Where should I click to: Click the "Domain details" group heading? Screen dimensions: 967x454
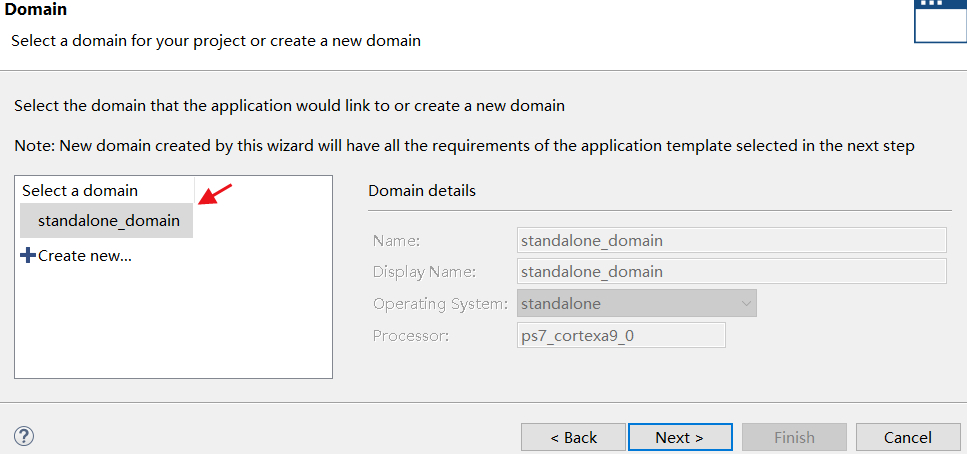[422, 190]
